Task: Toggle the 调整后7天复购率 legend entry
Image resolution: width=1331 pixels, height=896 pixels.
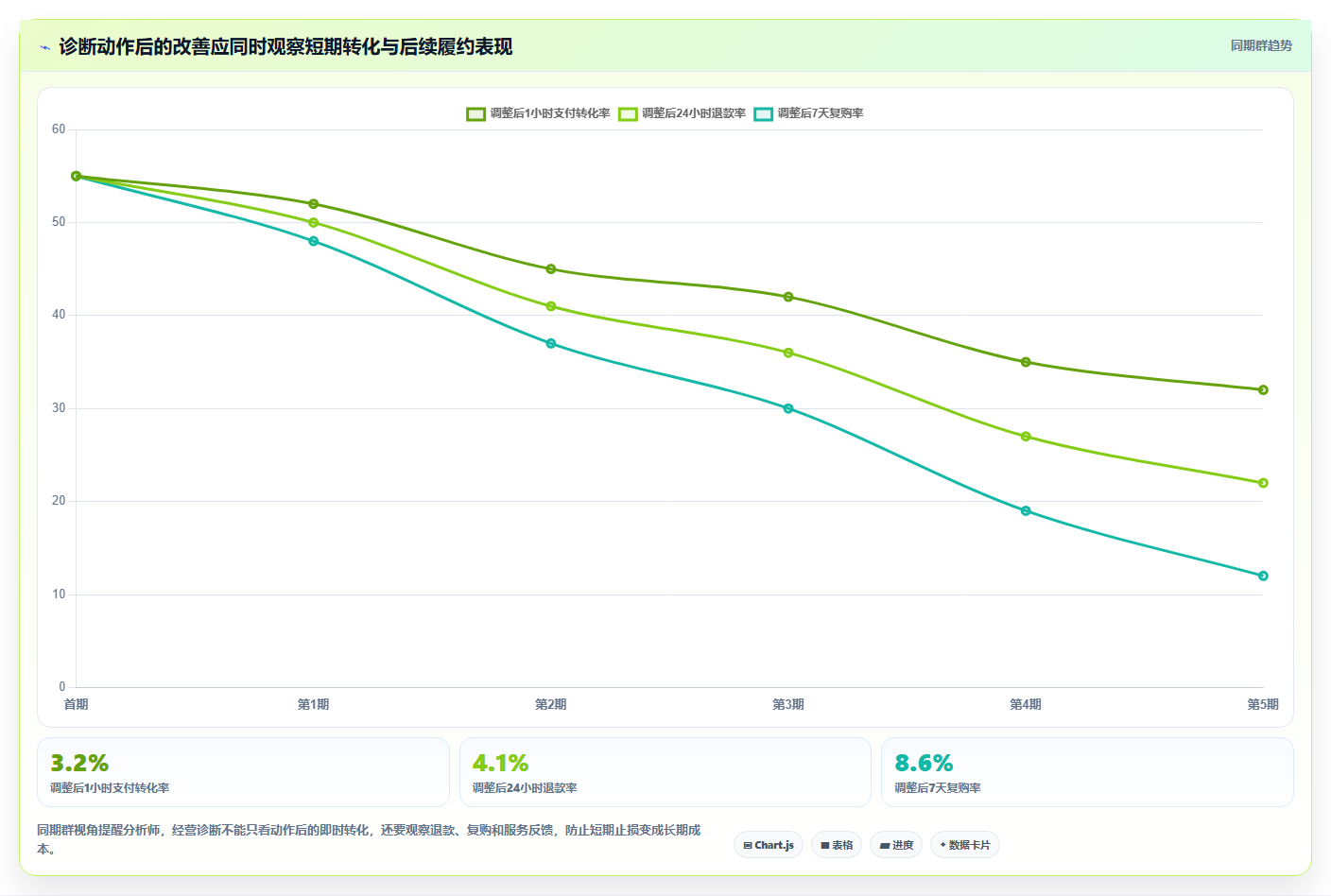Action: click(x=808, y=113)
